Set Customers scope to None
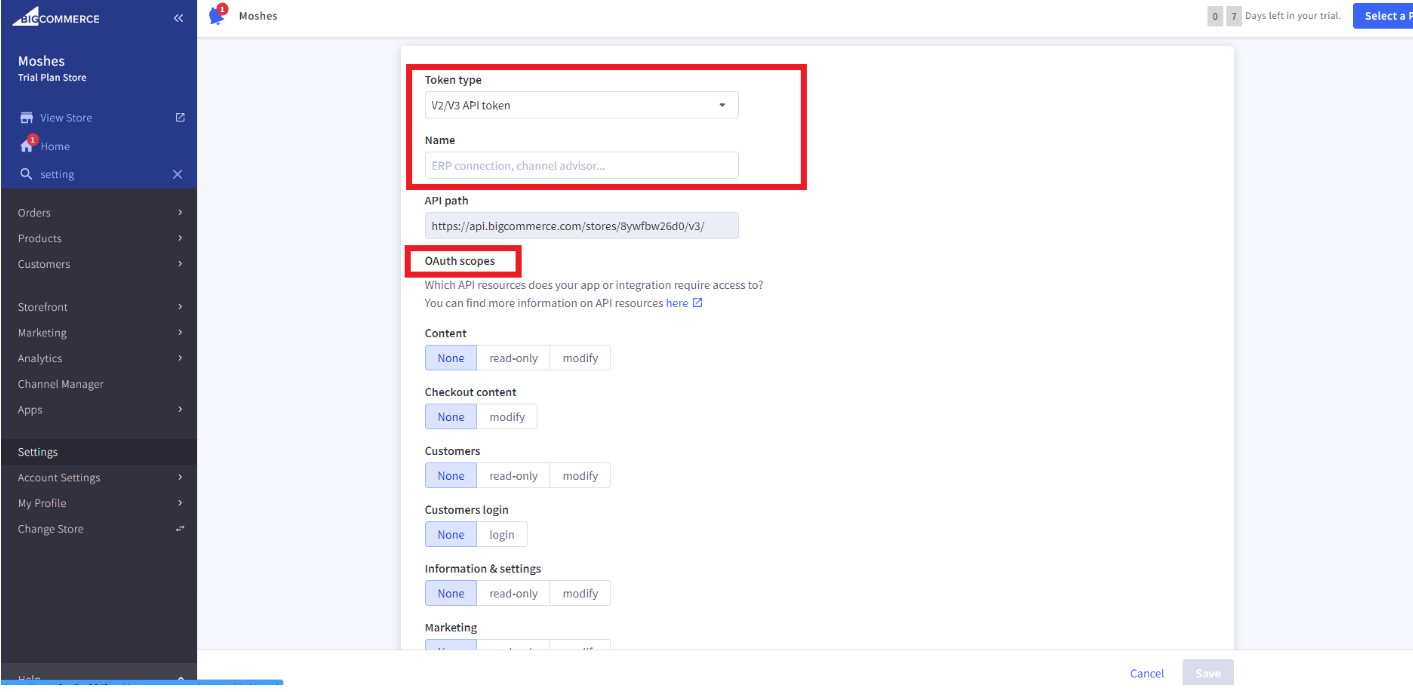This screenshot has height=692, width=1413. click(451, 476)
